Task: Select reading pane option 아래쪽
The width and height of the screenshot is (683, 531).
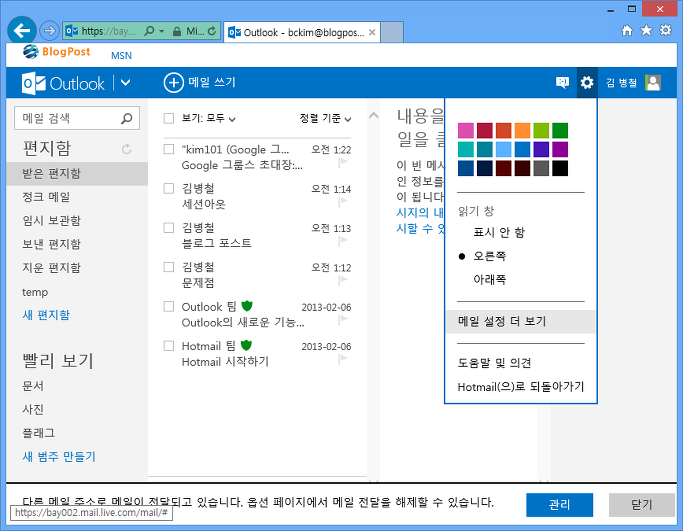Action: coord(490,279)
